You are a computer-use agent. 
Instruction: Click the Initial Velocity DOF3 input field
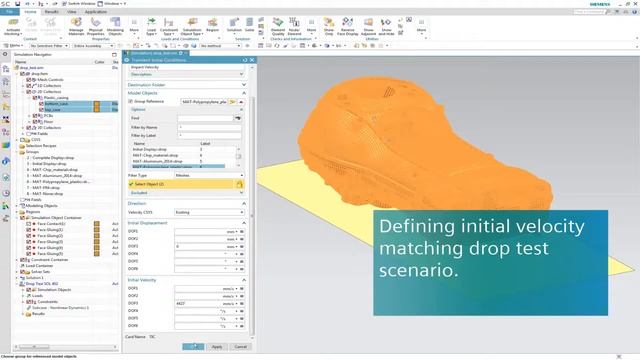(200, 304)
